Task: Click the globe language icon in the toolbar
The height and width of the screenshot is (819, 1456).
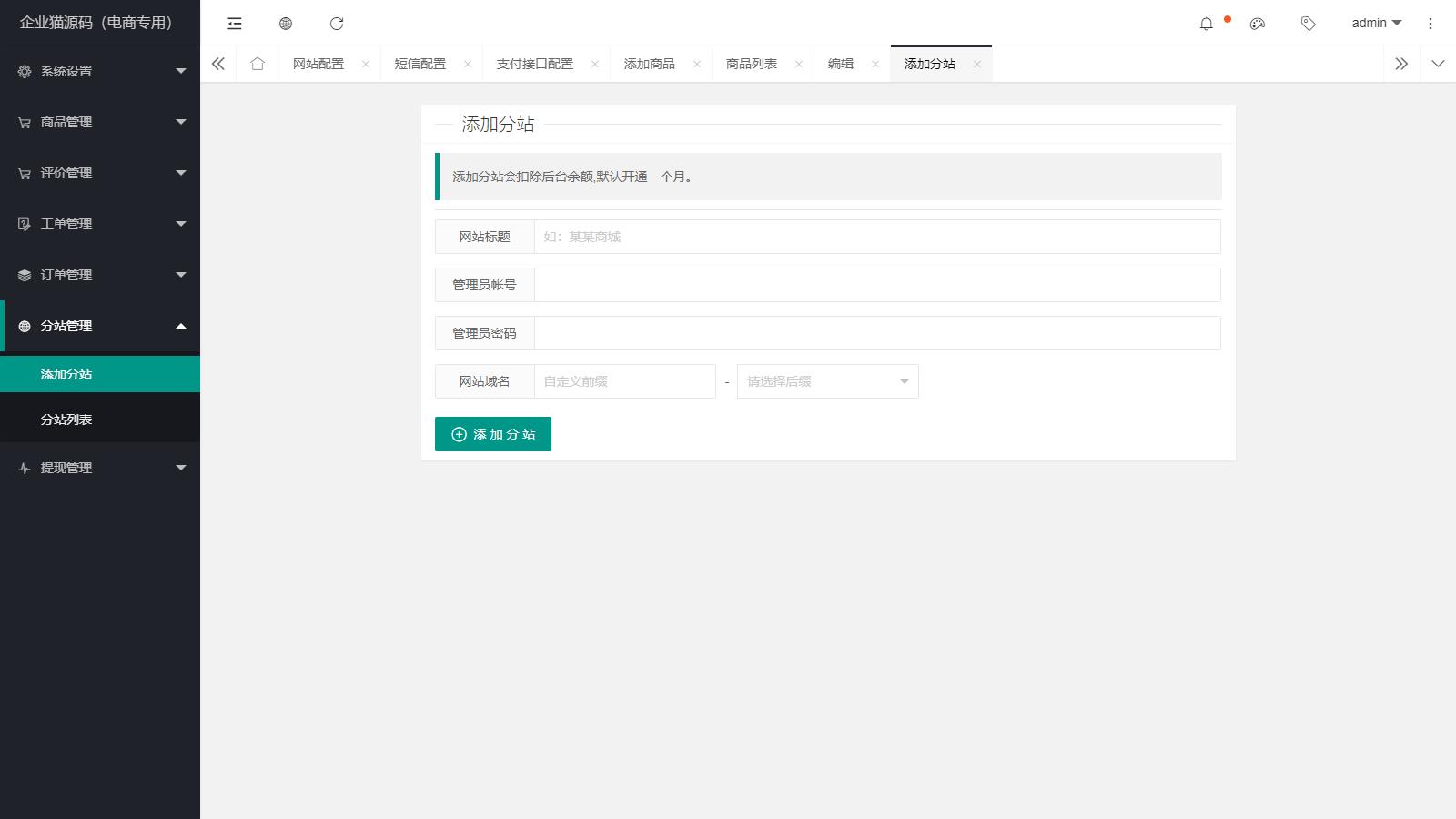Action: point(286,24)
